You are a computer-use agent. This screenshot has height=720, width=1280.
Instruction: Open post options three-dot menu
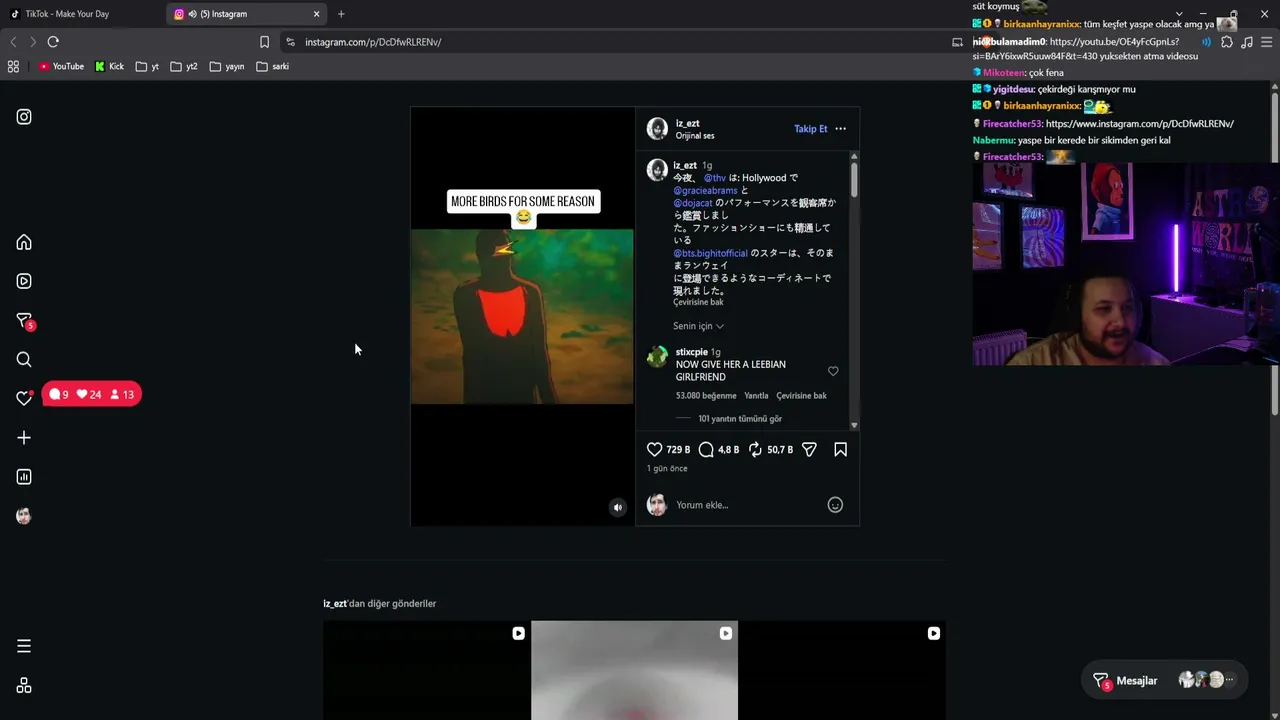point(841,129)
